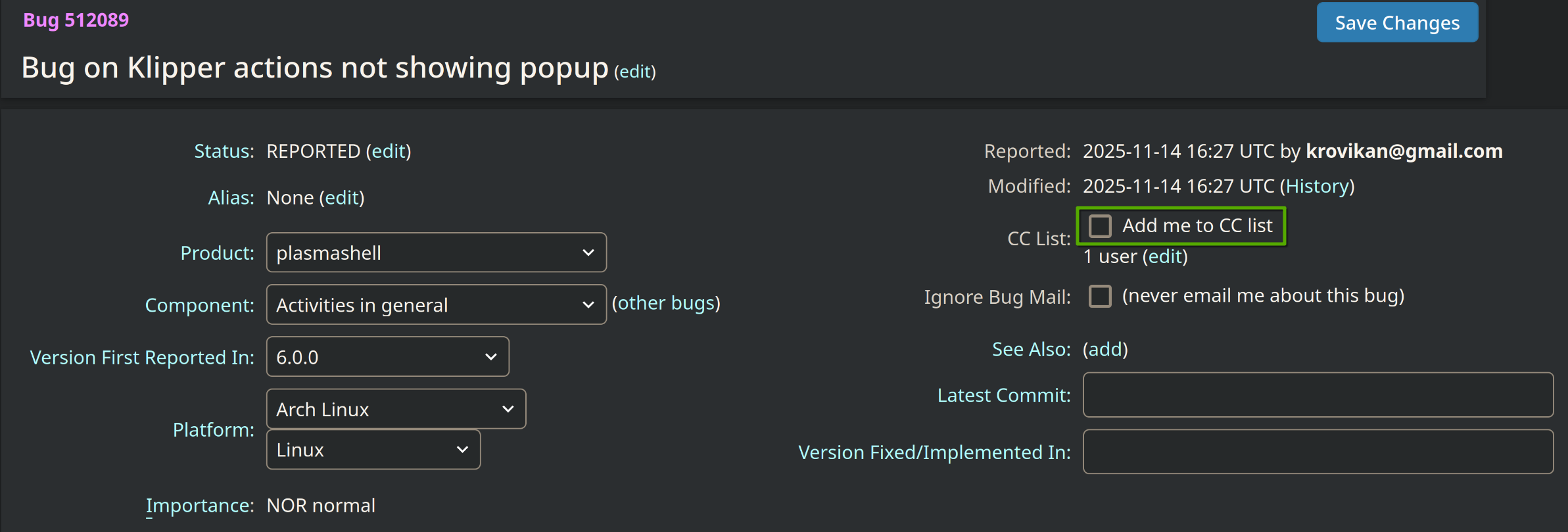Screen dimensions: 1568x532
Task: Edit the CC list users
Action: [1165, 256]
